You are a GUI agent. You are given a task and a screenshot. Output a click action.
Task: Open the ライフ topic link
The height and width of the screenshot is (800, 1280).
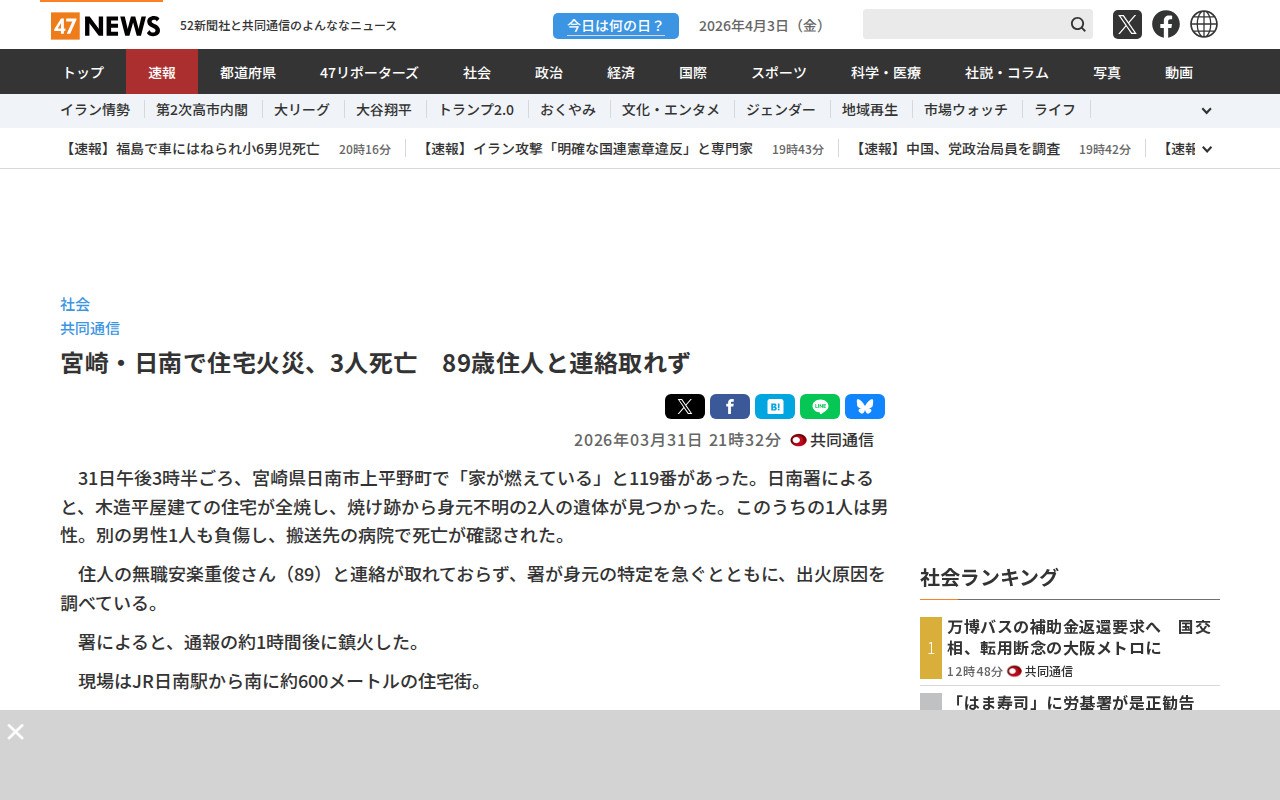(1055, 110)
